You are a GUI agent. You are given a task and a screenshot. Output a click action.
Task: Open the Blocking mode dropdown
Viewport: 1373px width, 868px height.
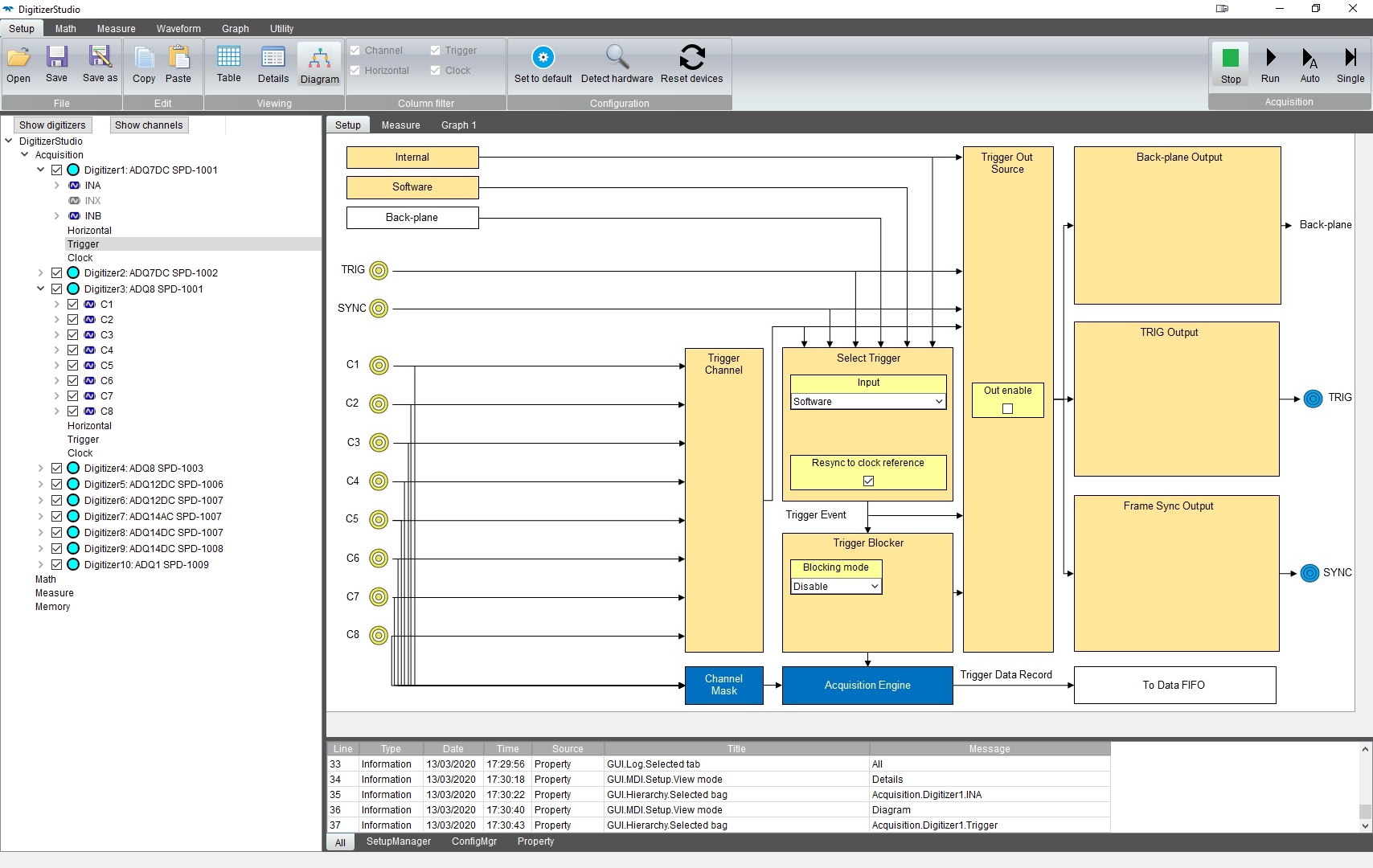pyautogui.click(x=835, y=587)
